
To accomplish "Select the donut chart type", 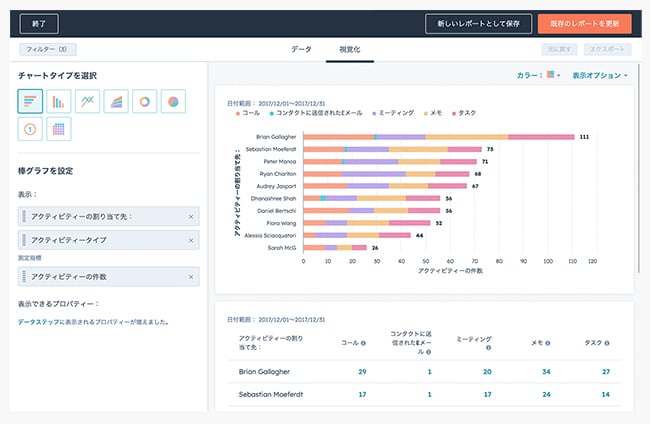I will (x=145, y=101).
